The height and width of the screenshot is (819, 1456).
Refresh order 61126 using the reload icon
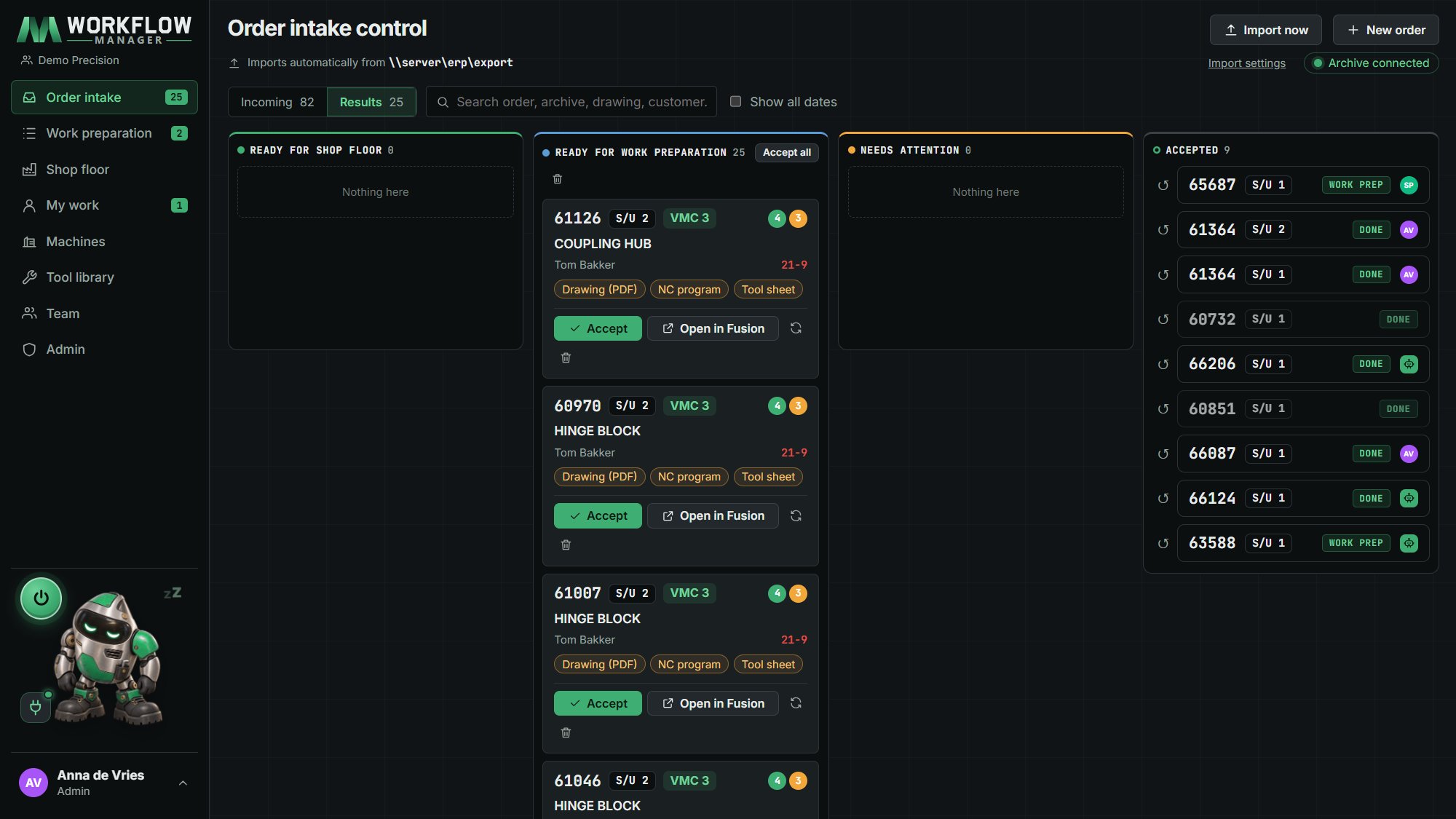click(x=796, y=328)
